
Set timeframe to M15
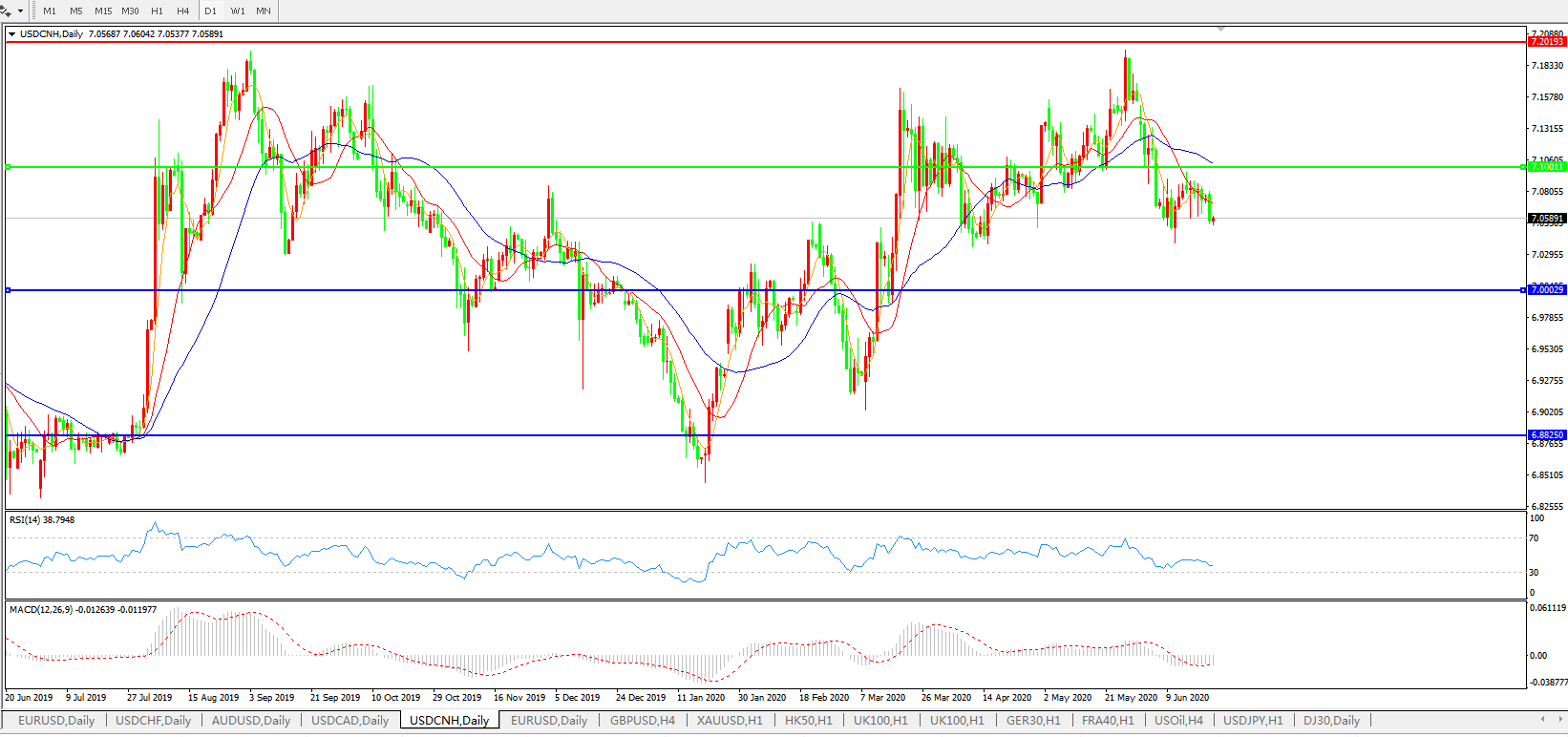(x=103, y=11)
